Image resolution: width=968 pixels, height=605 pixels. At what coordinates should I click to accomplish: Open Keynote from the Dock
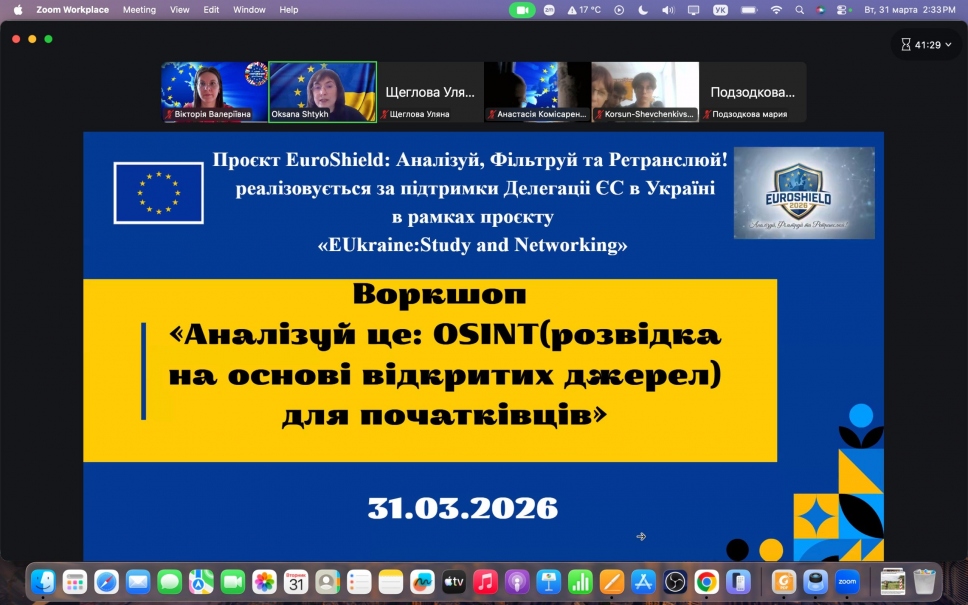(547, 581)
